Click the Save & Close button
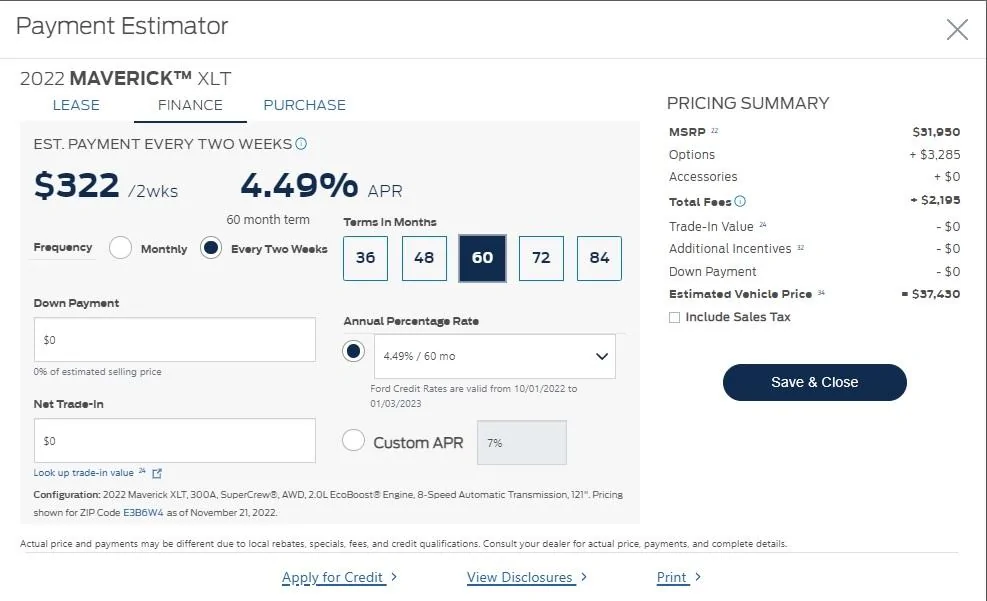987x601 pixels. [x=815, y=382]
